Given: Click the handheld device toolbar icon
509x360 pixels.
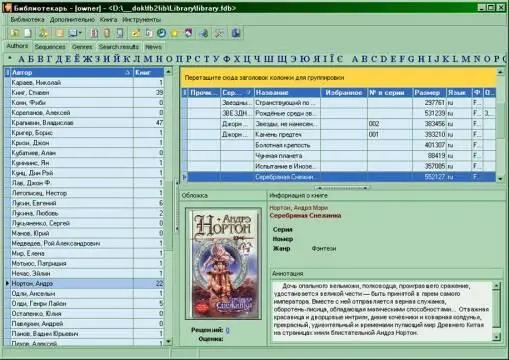Looking at the screenshot, I should click(x=120, y=33).
